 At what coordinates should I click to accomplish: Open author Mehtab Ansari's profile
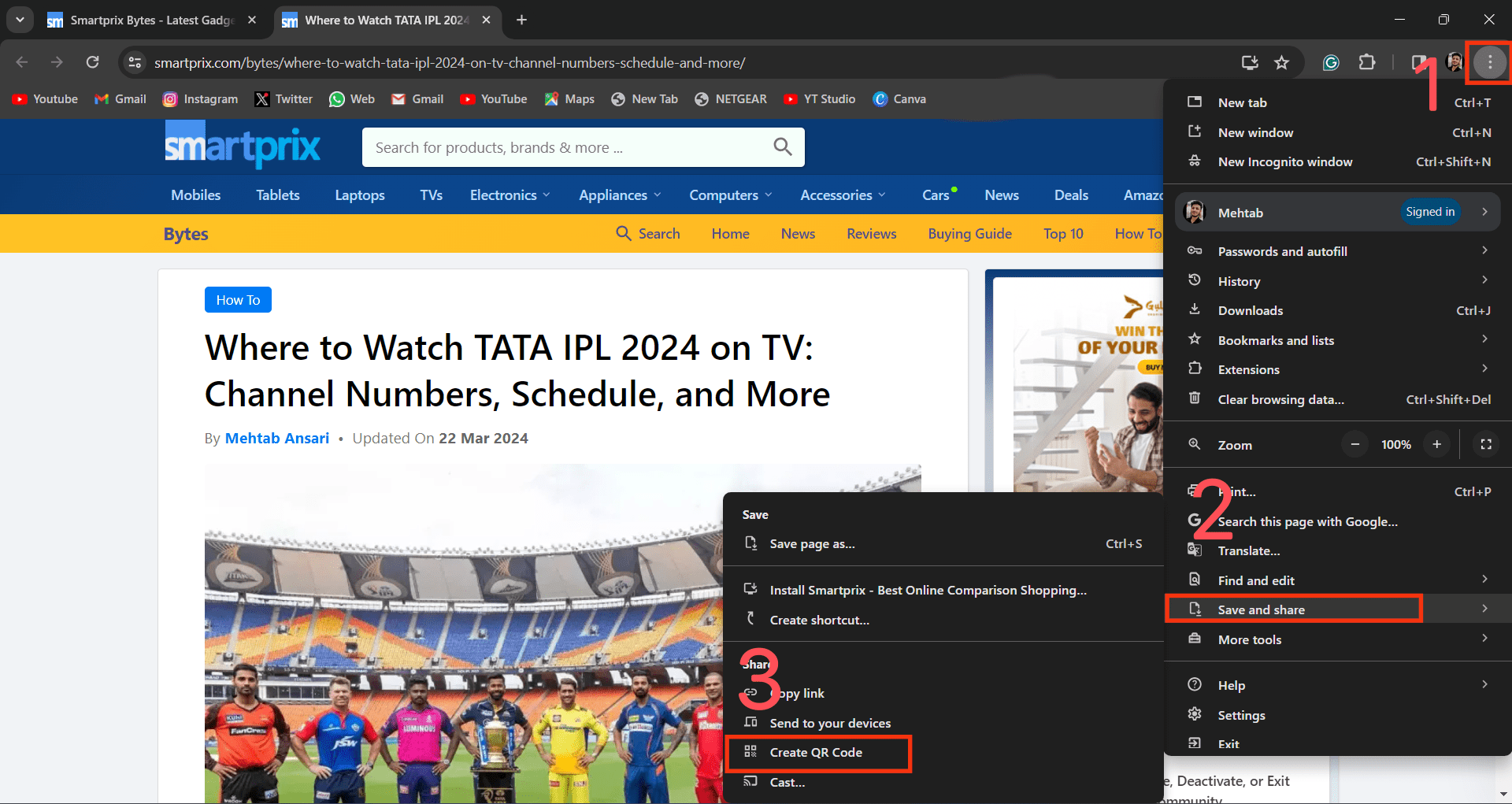(277, 439)
